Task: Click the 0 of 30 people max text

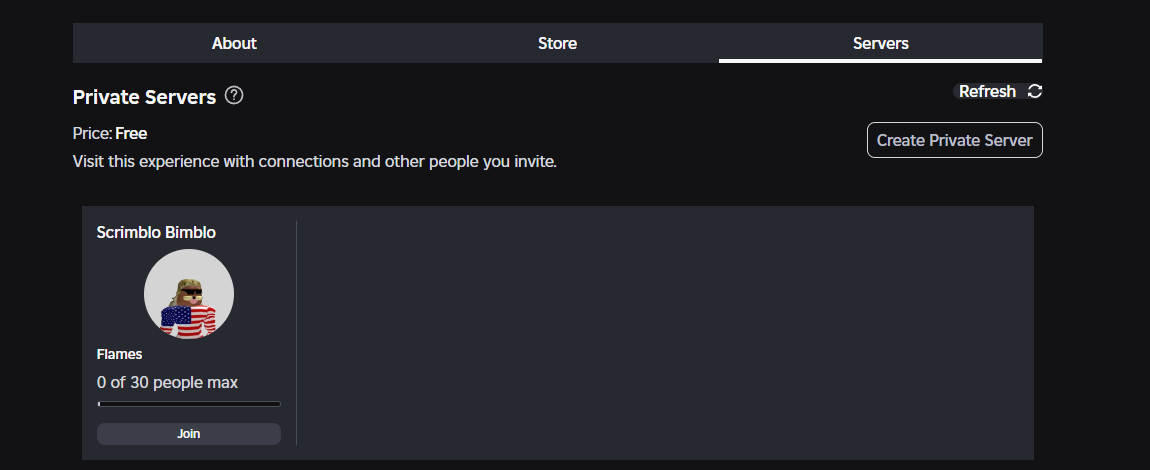Action: coord(167,383)
